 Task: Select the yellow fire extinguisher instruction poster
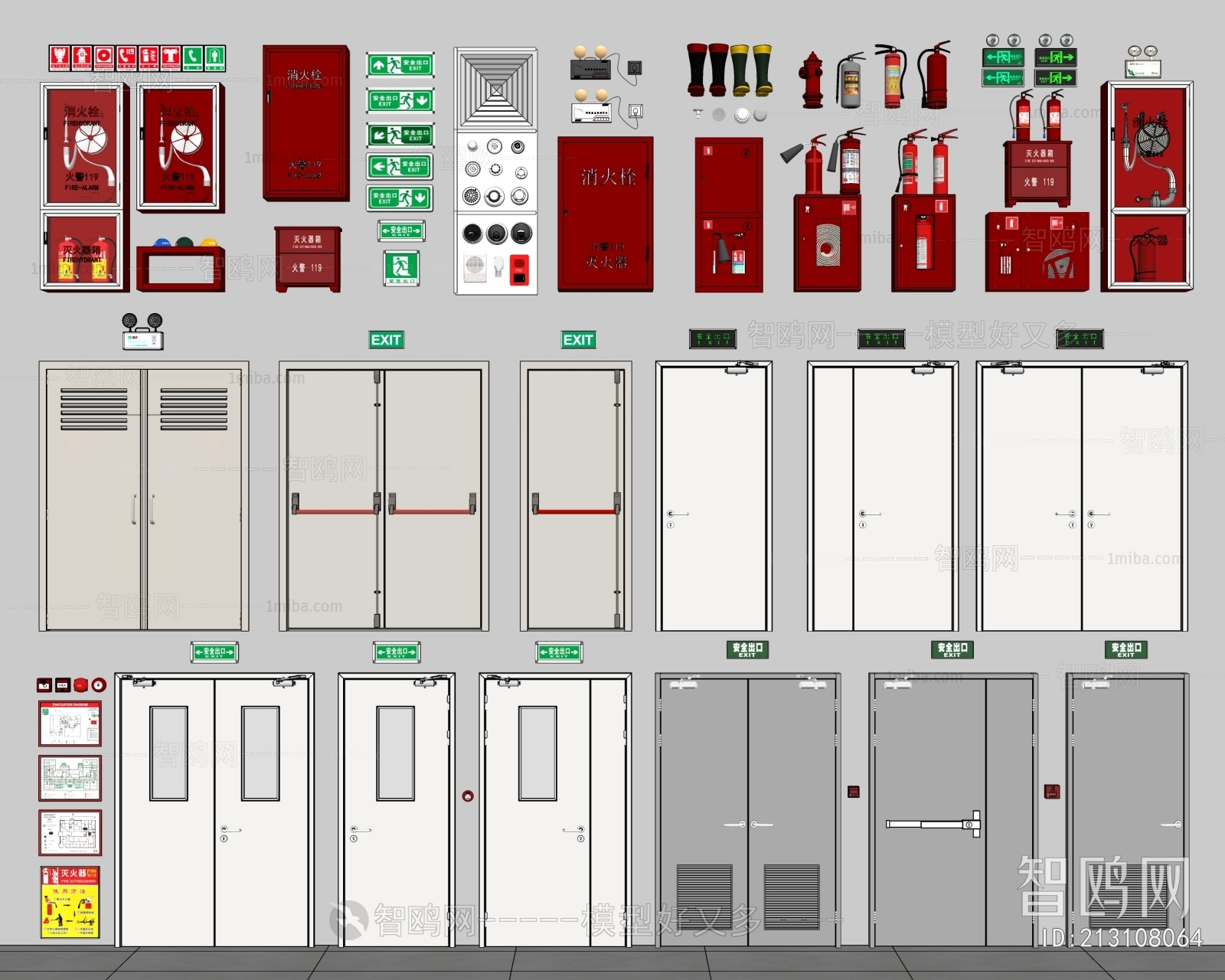click(x=70, y=902)
